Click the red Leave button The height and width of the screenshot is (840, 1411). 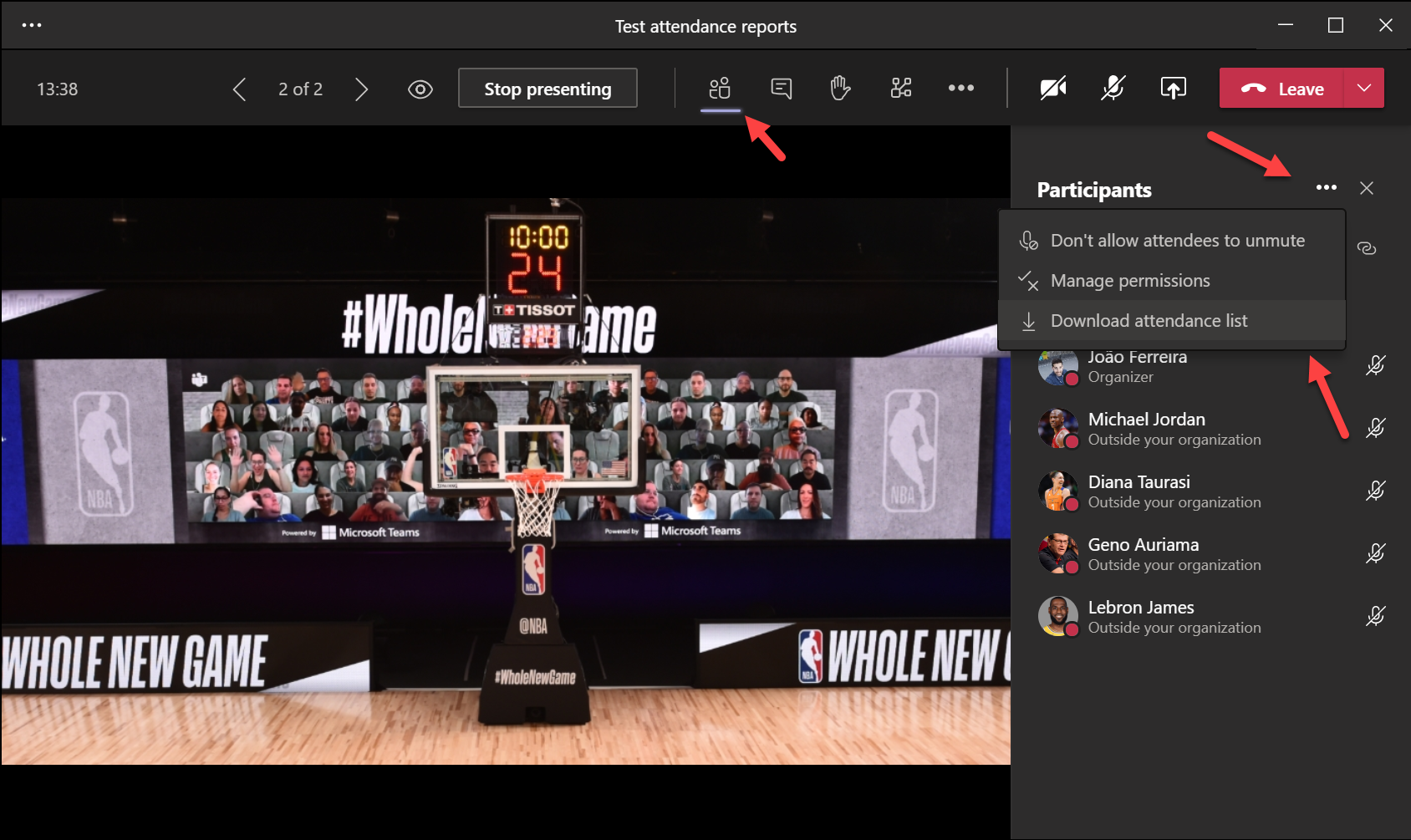point(1282,89)
